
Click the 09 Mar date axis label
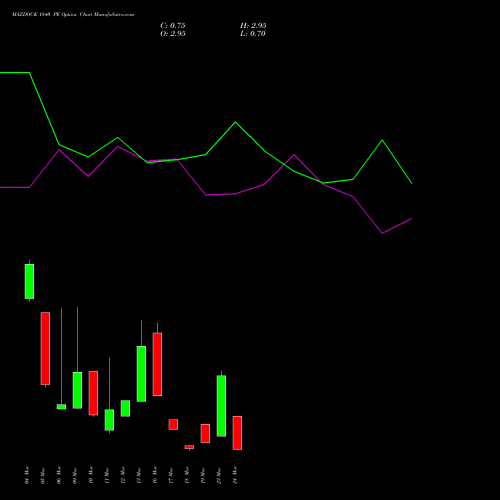click(x=75, y=475)
